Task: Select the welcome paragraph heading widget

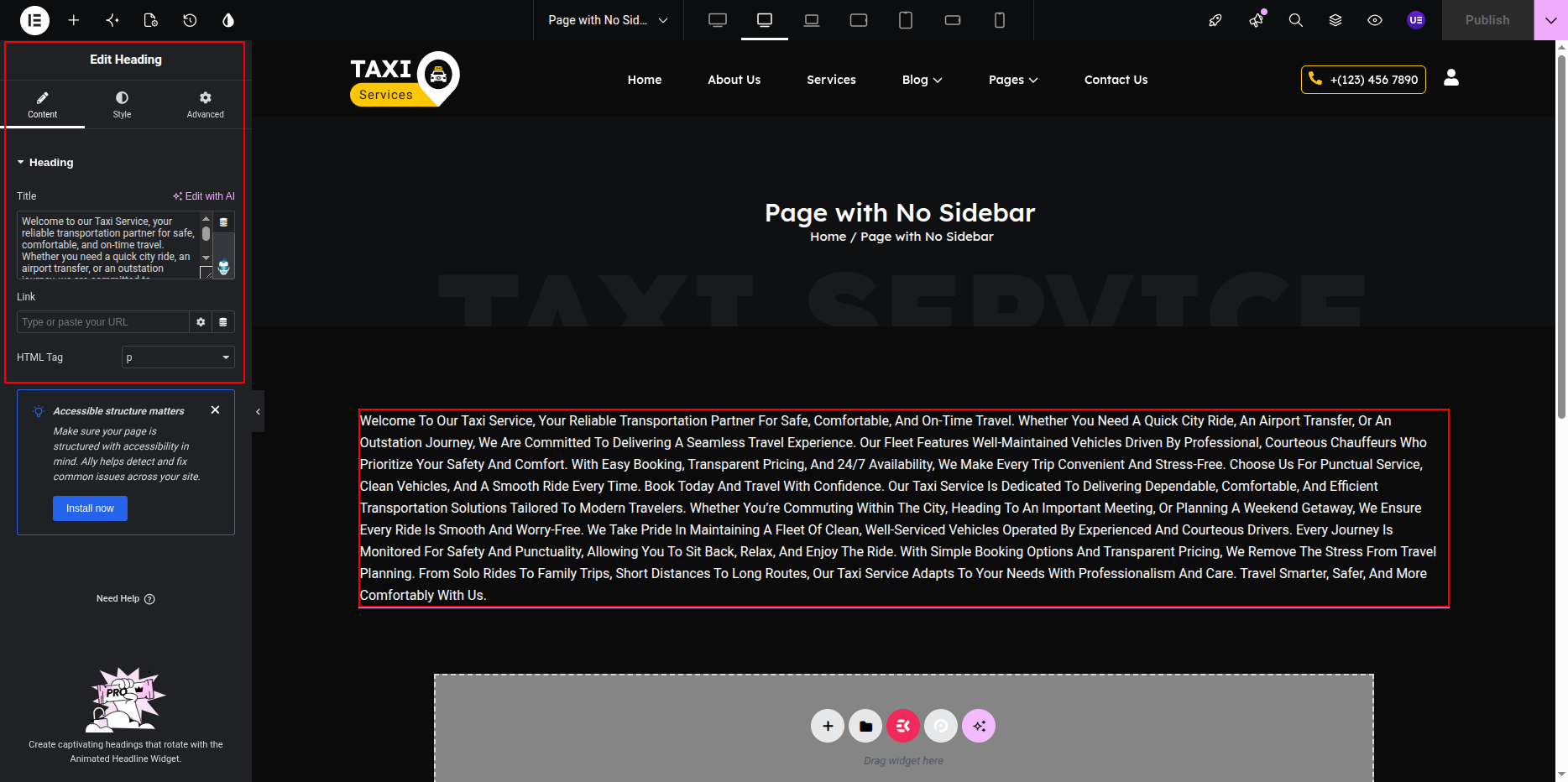Action: coord(903,508)
